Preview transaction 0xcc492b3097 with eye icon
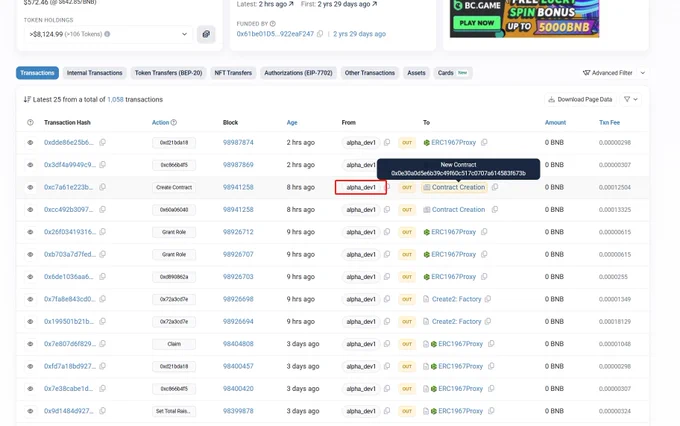 (30, 210)
